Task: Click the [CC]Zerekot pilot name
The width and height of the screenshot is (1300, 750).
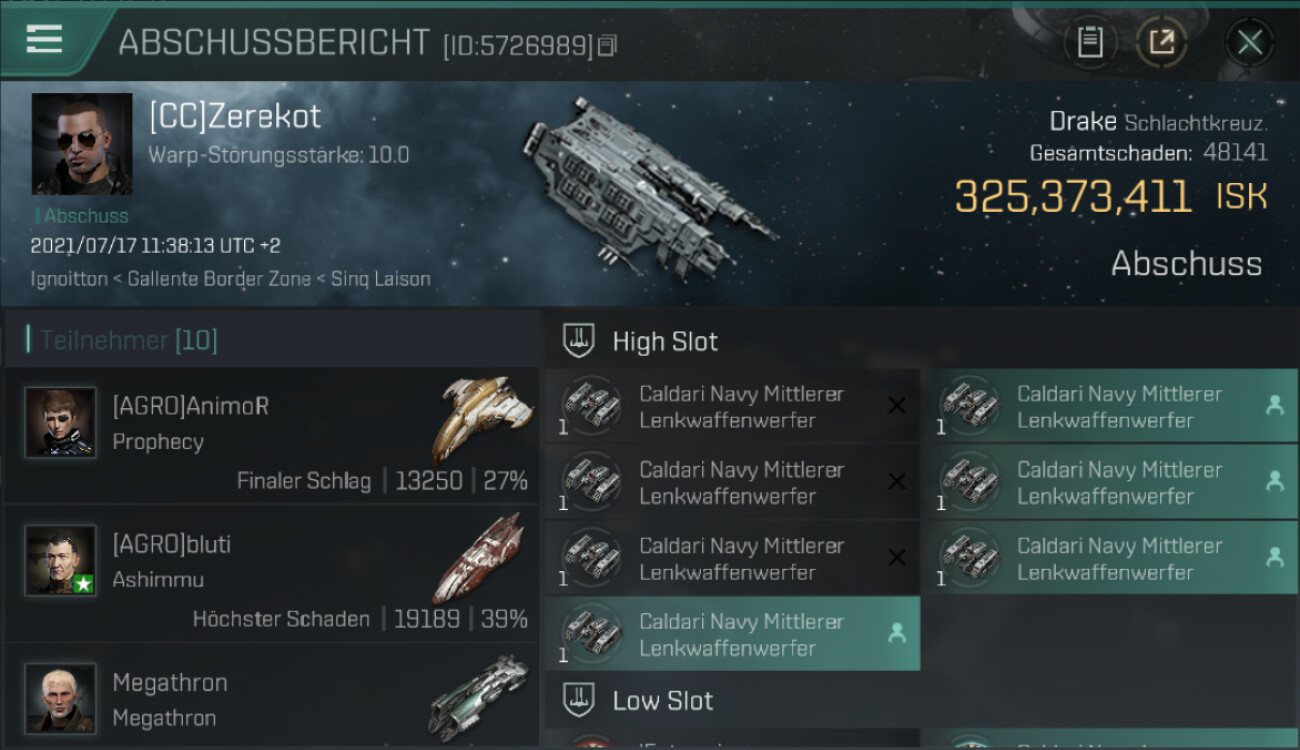Action: (235, 116)
